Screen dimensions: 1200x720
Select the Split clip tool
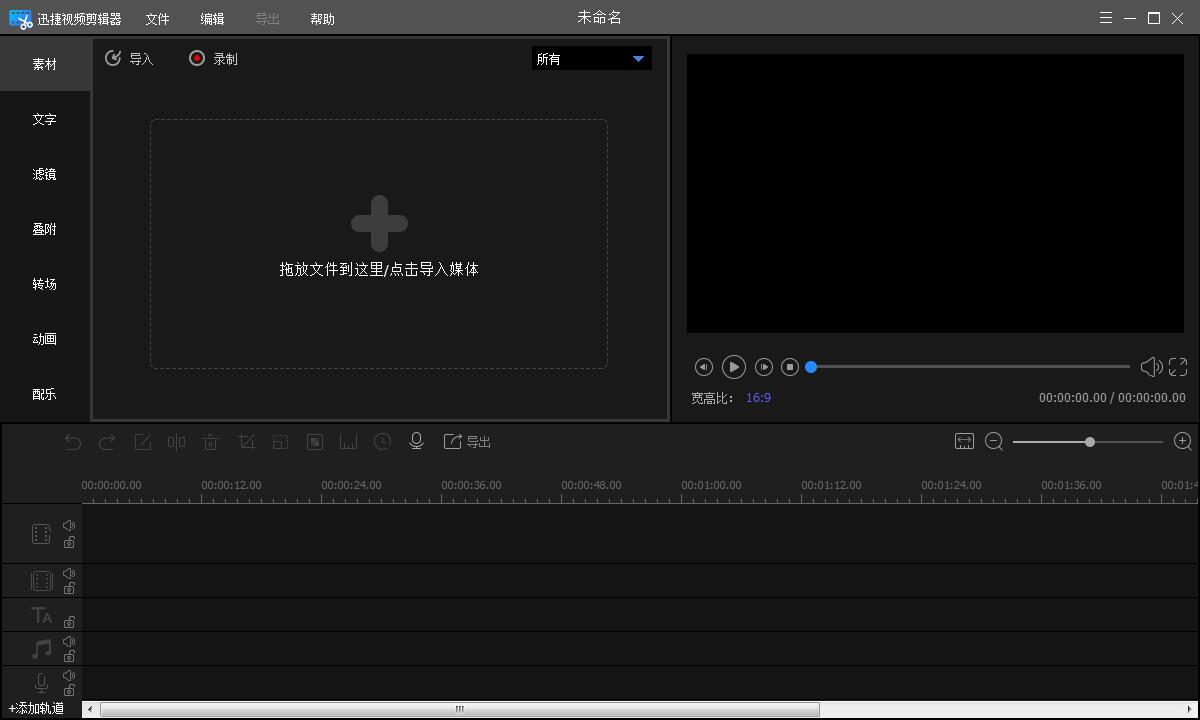176,441
